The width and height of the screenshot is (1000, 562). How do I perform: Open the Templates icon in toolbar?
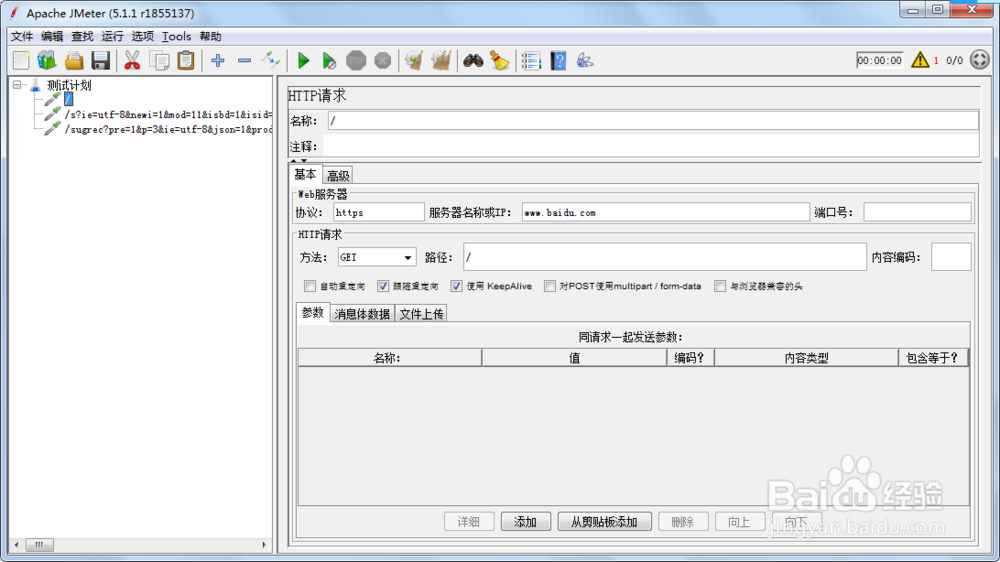[47, 61]
